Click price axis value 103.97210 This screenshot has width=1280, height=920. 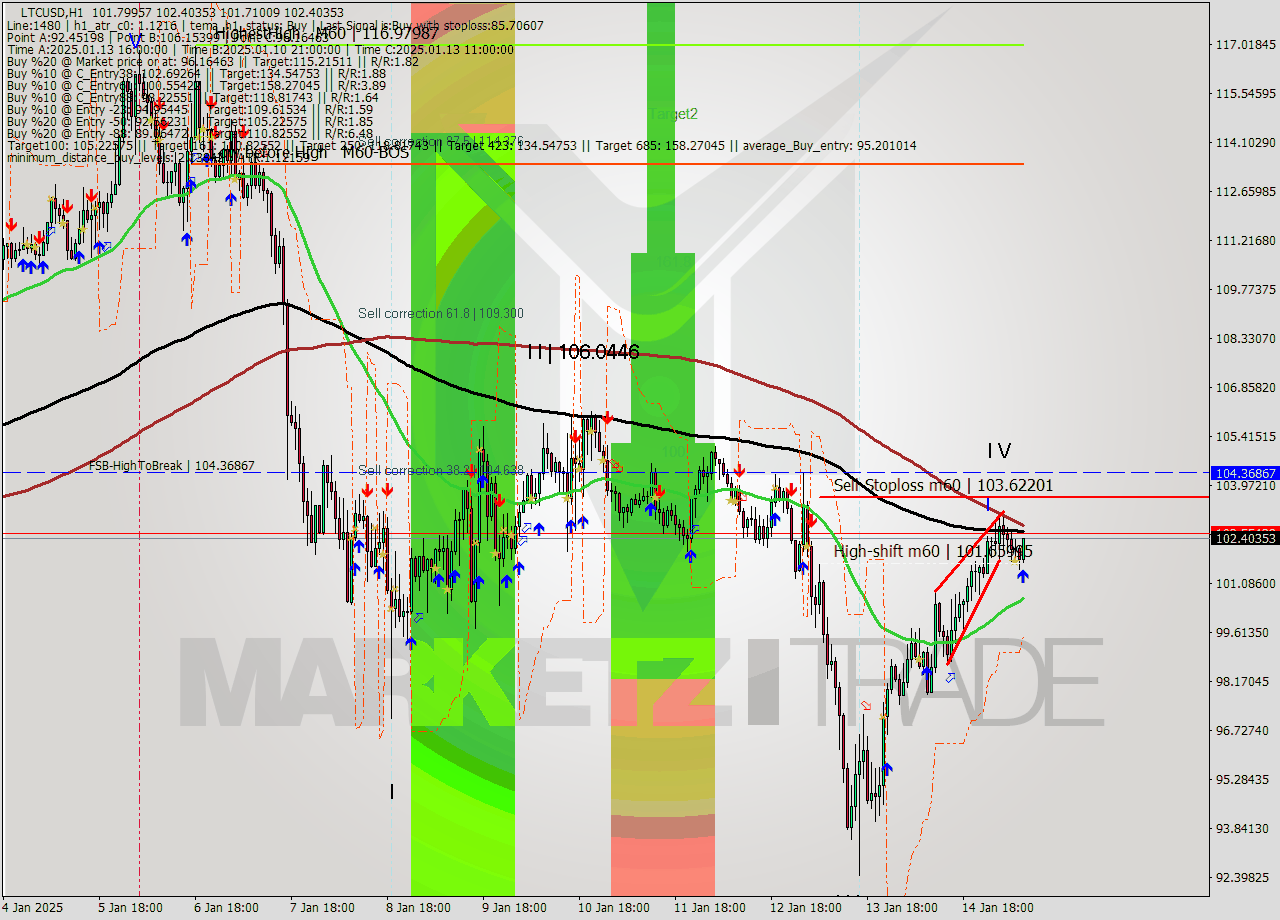(x=1245, y=485)
